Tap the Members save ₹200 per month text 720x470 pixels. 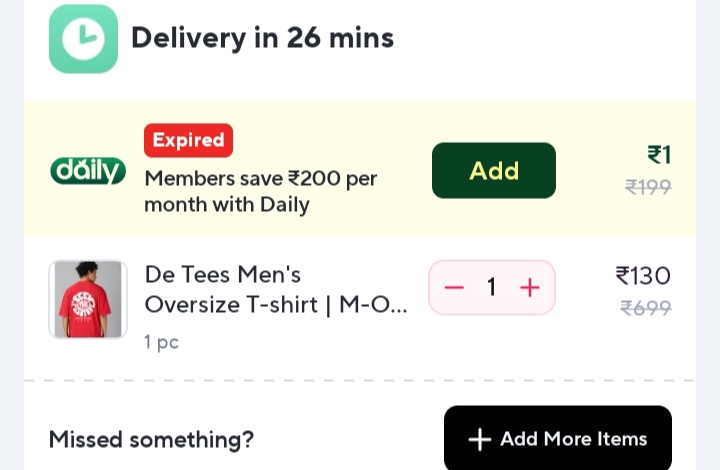260,191
